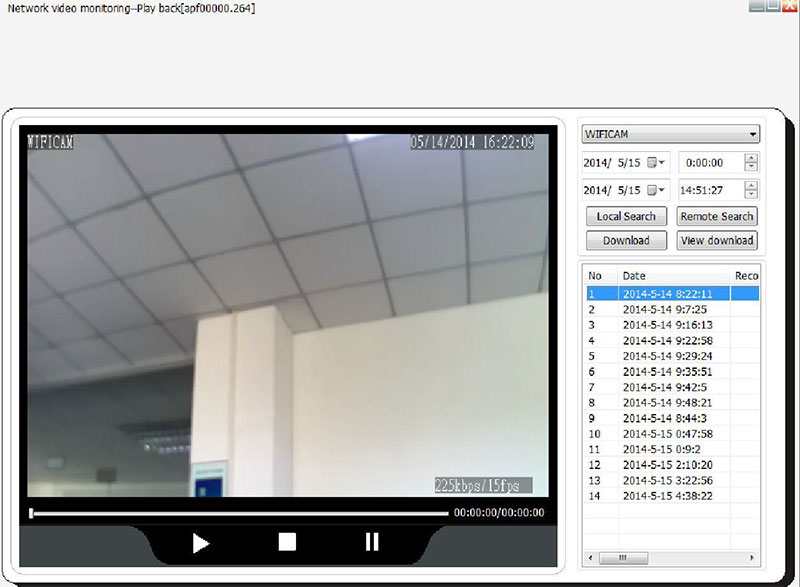The image size is (800, 587).
Task: Open the end date calendar dropdown
Action: pyautogui.click(x=656, y=190)
